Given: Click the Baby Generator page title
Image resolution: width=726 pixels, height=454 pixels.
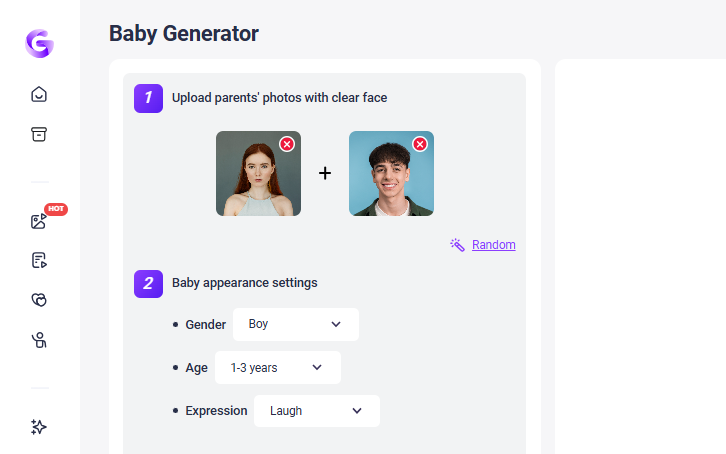Looking at the screenshot, I should pos(183,33).
